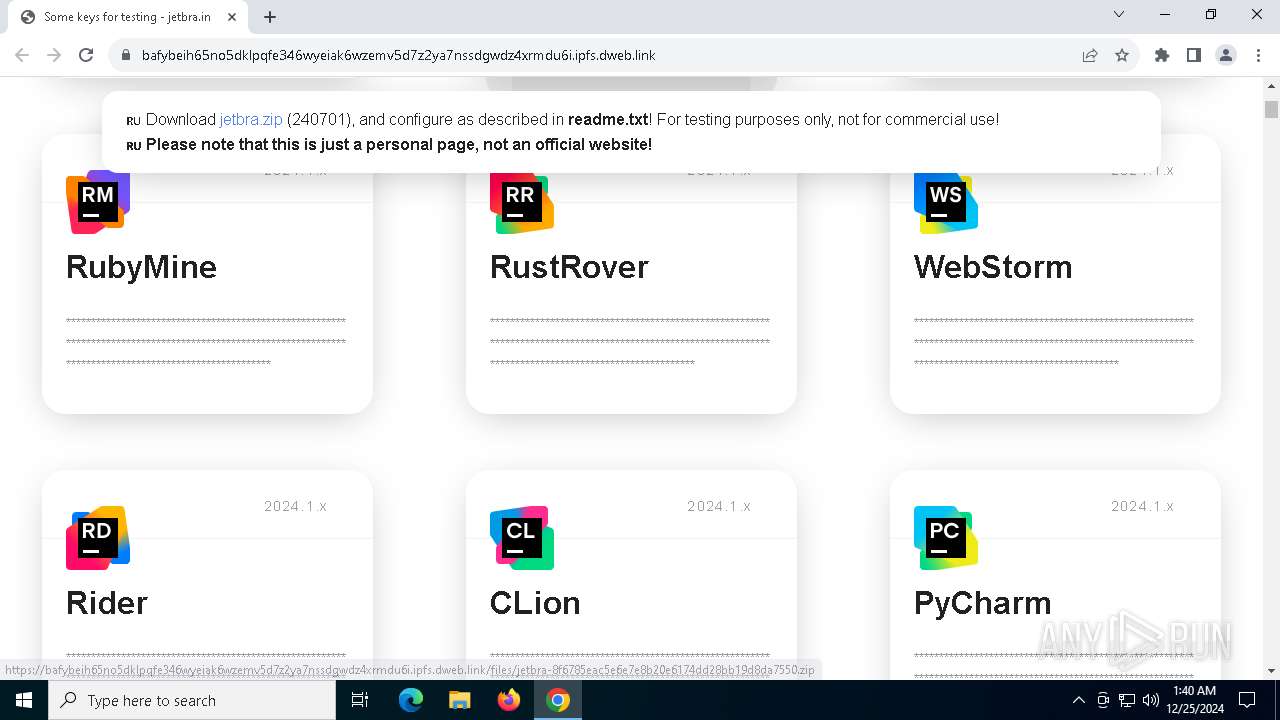
Task: Copy the RustRover masked license key
Action: point(630,342)
